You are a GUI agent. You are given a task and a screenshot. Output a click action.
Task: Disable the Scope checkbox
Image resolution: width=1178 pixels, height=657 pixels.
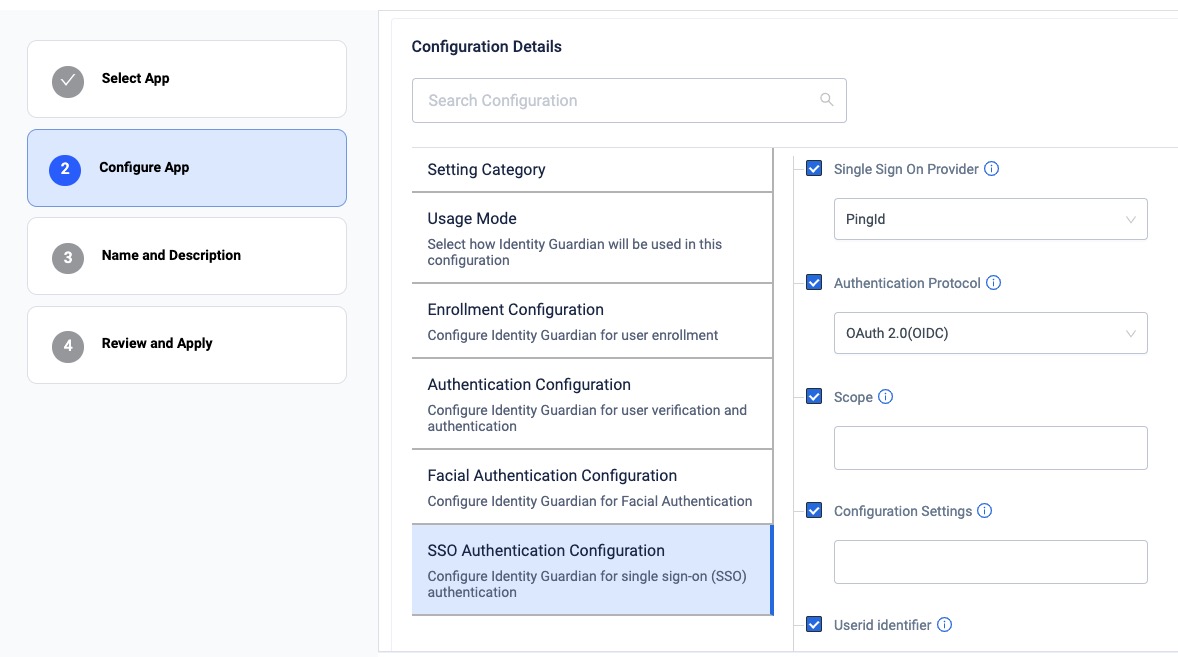coord(814,397)
